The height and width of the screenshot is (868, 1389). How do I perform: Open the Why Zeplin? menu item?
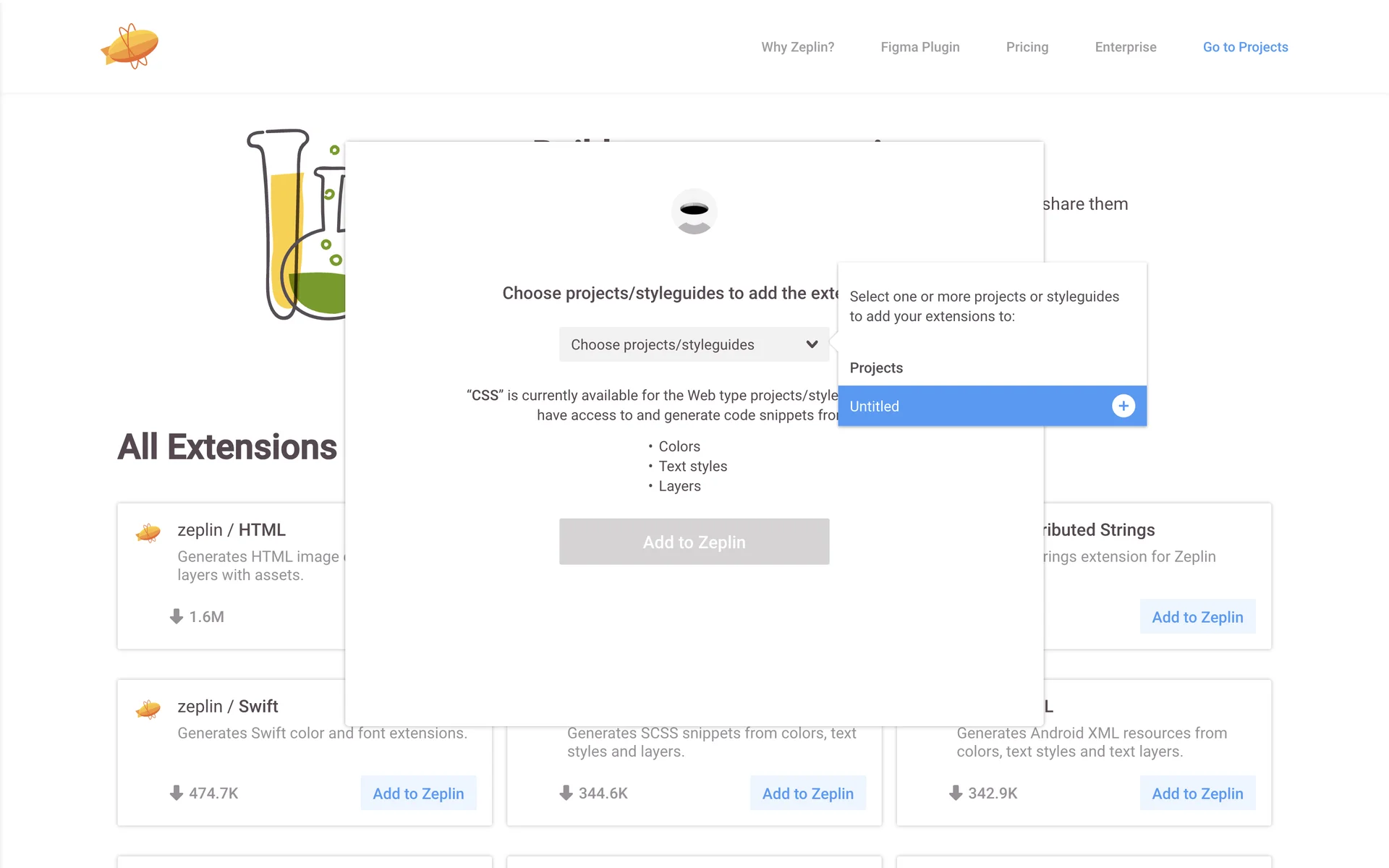pyautogui.click(x=797, y=47)
